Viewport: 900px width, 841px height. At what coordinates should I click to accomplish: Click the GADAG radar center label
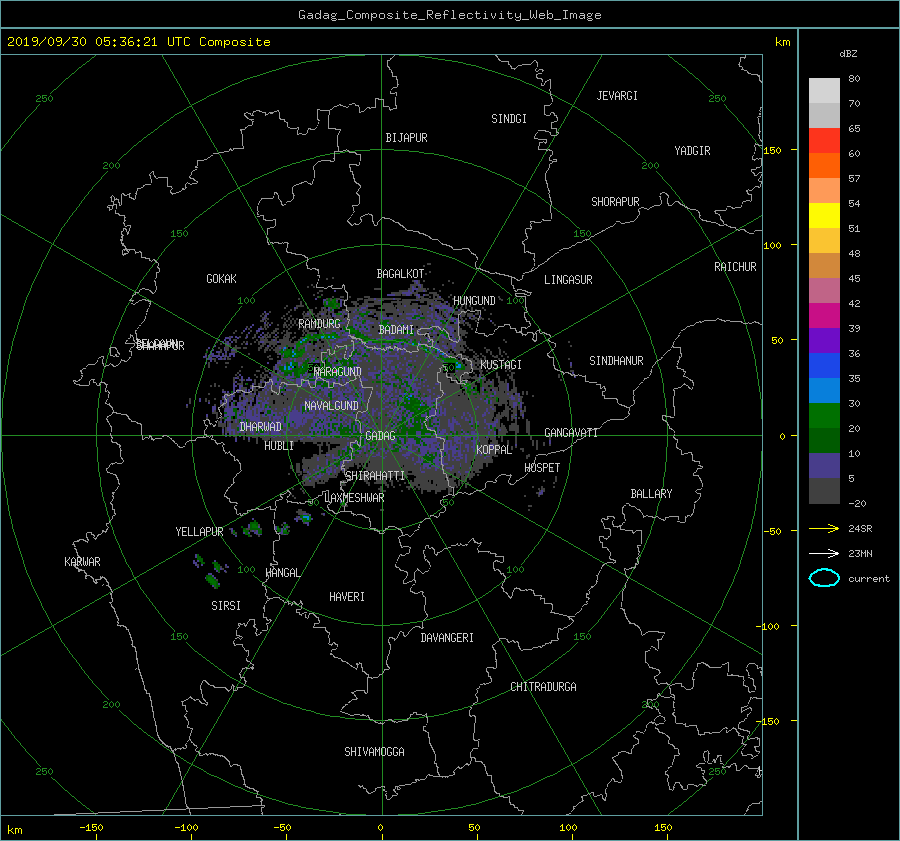[x=381, y=436]
